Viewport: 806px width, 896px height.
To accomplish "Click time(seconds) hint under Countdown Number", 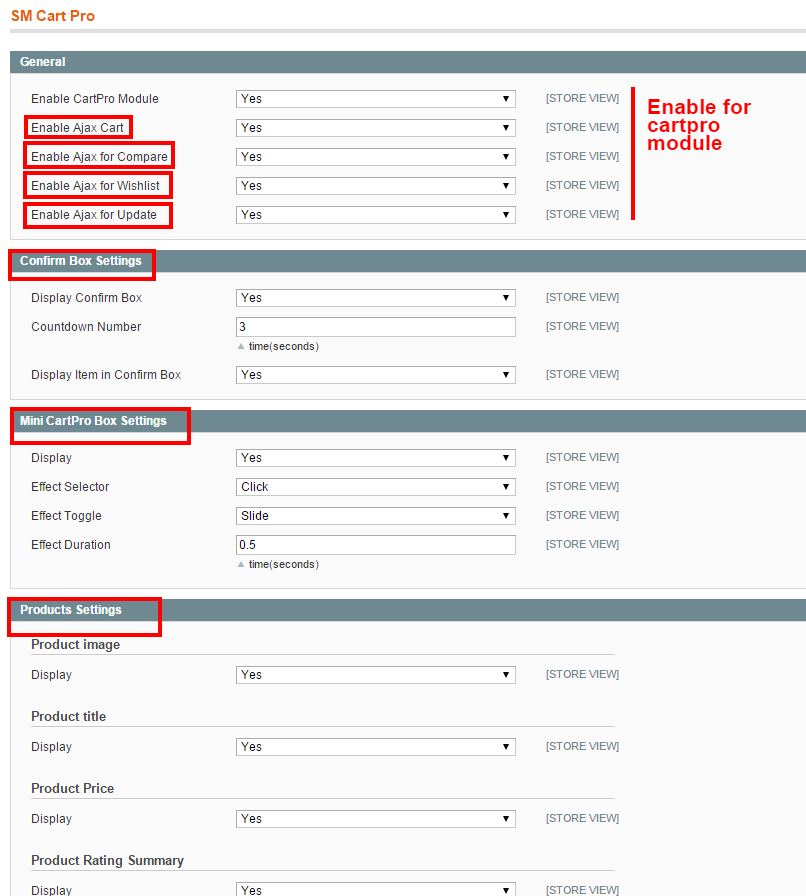I will pyautogui.click(x=284, y=346).
